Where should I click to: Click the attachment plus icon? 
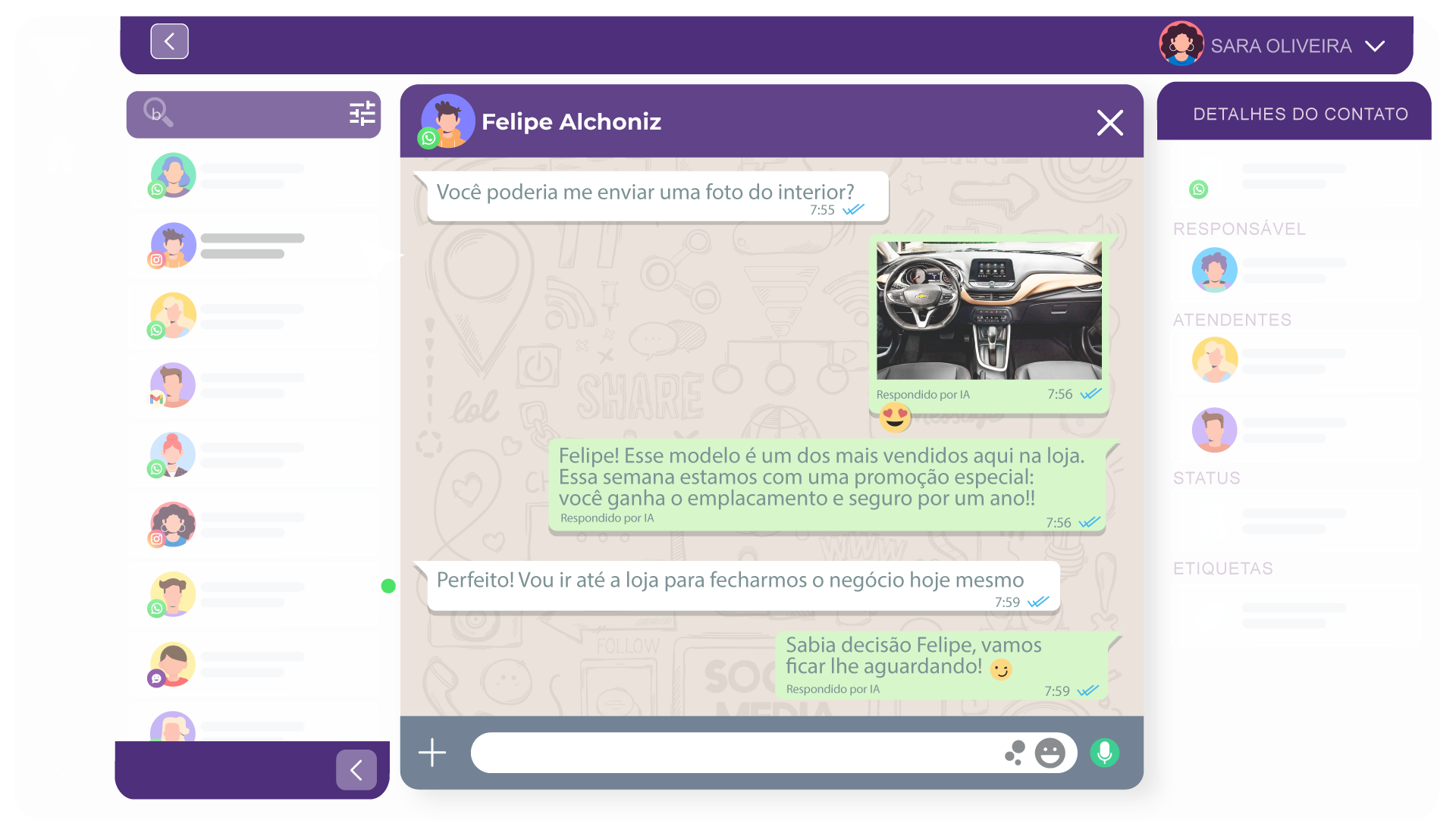431,753
